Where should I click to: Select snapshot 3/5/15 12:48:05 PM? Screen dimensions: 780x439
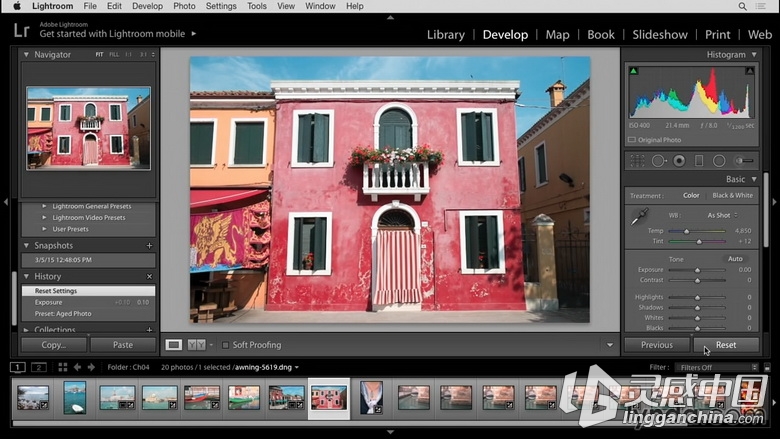coord(89,260)
